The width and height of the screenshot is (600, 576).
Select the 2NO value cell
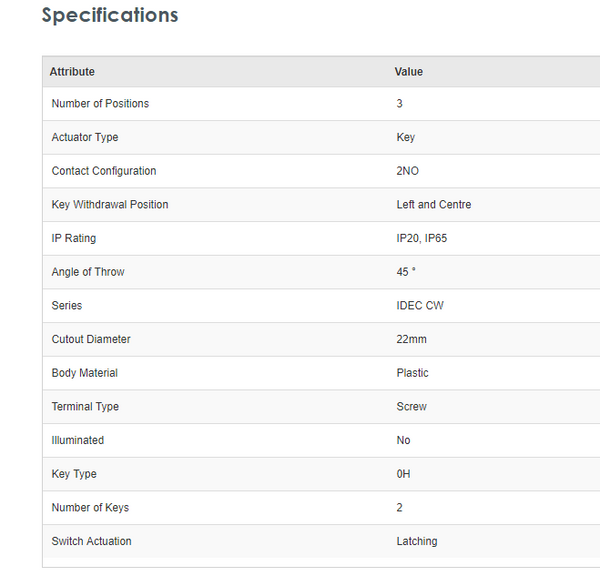tap(408, 171)
